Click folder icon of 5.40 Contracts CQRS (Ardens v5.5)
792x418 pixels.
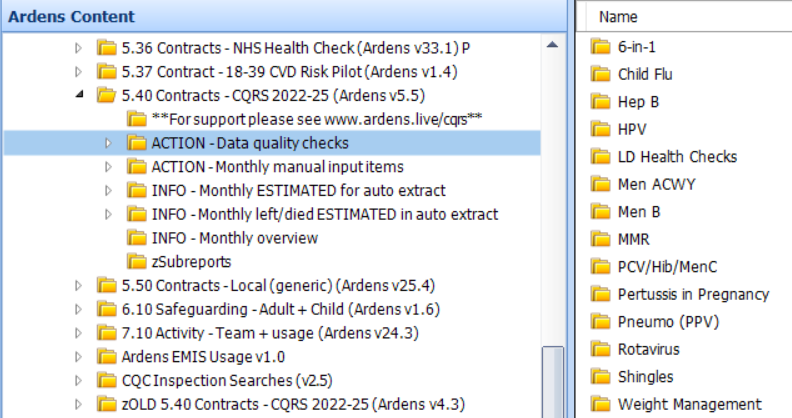[x=107, y=95]
